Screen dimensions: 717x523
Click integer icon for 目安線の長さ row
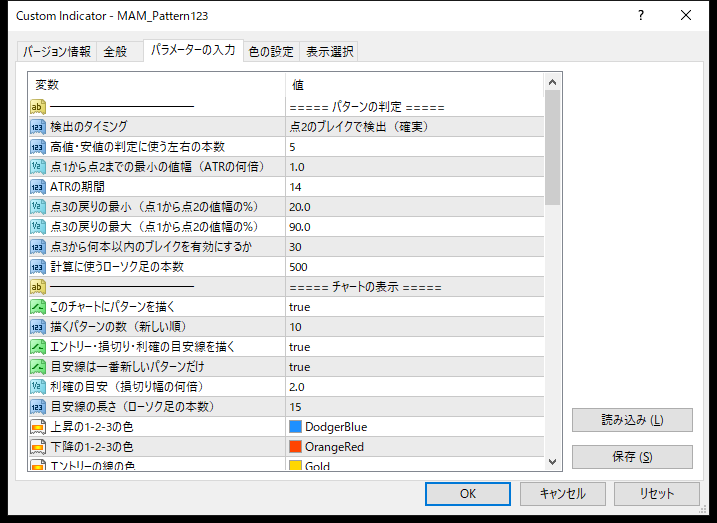38,407
